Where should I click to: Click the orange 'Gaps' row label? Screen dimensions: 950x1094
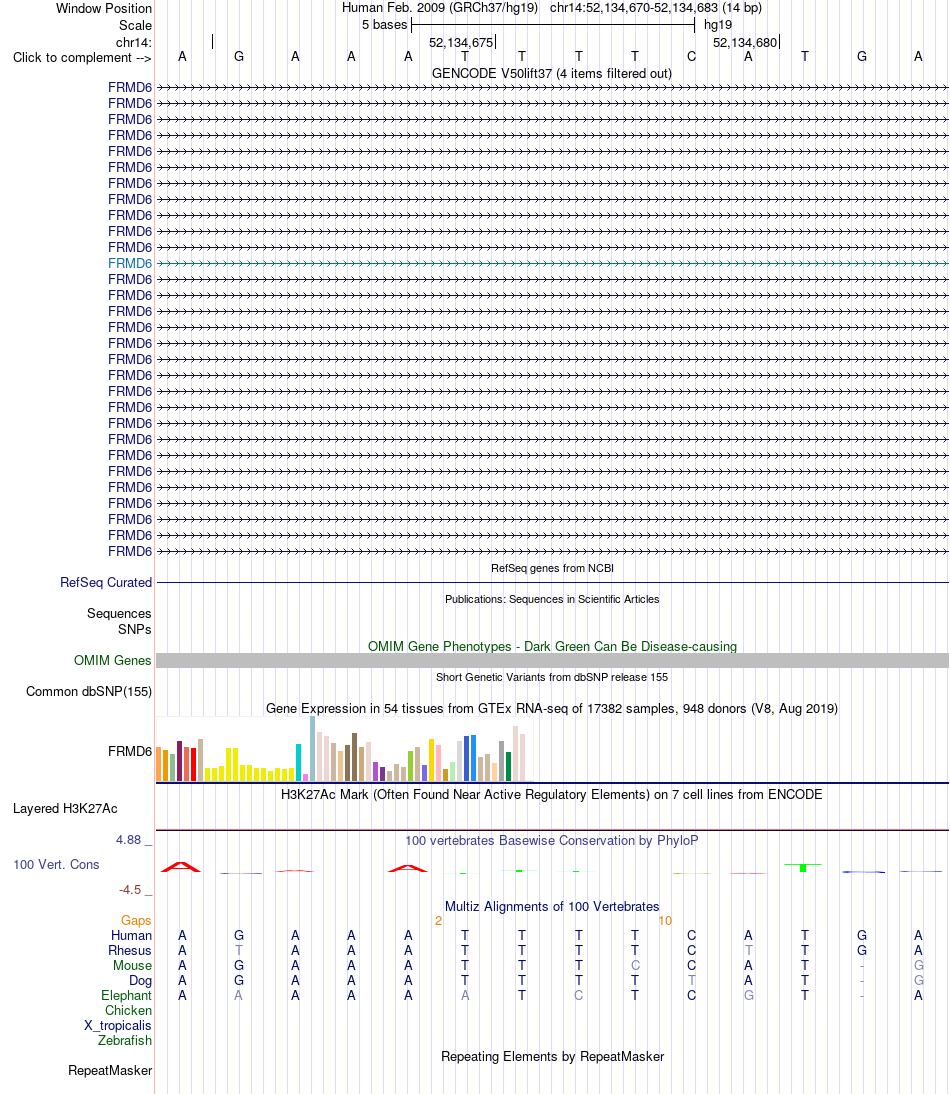pyautogui.click(x=136, y=920)
